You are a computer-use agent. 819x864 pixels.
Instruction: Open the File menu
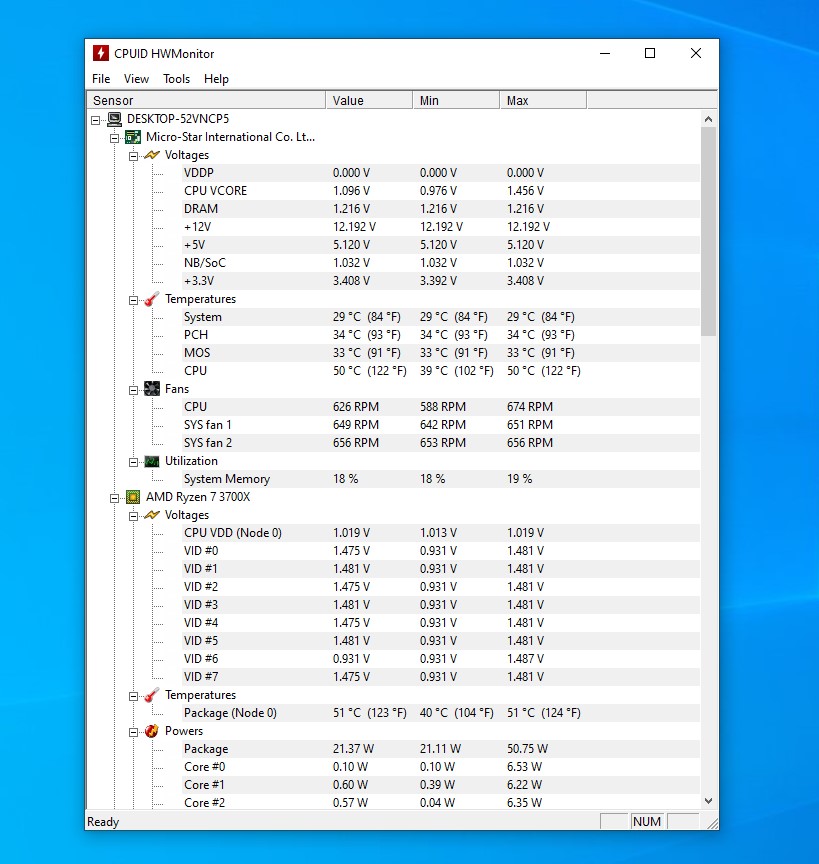click(101, 79)
